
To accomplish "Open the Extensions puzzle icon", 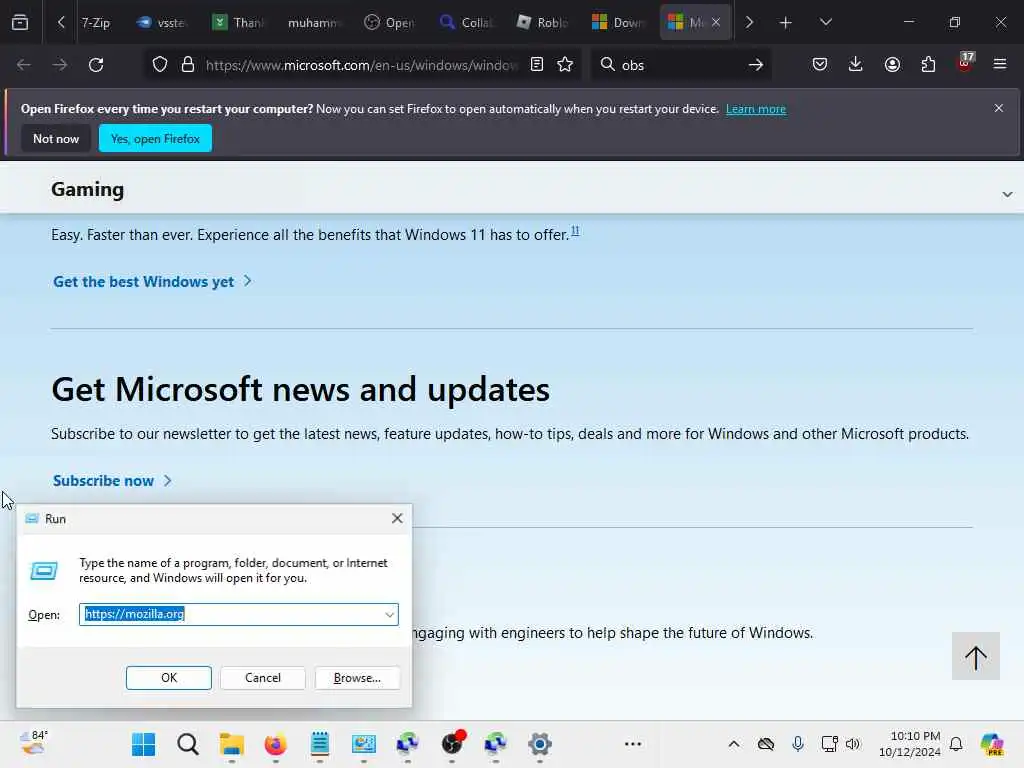I will [928, 65].
